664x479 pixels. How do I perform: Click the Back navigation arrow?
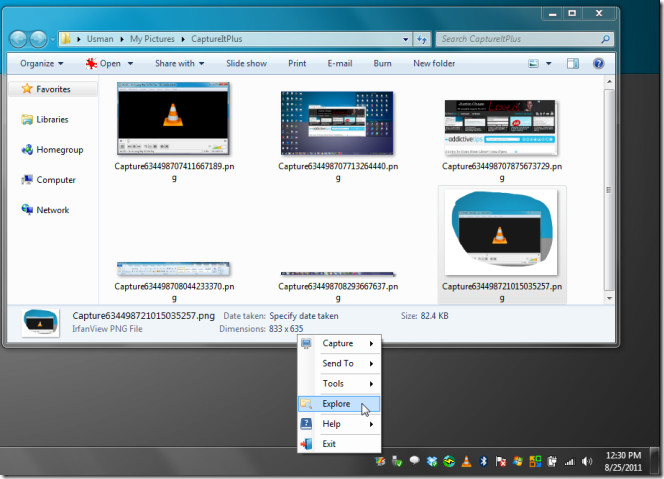pos(18,39)
